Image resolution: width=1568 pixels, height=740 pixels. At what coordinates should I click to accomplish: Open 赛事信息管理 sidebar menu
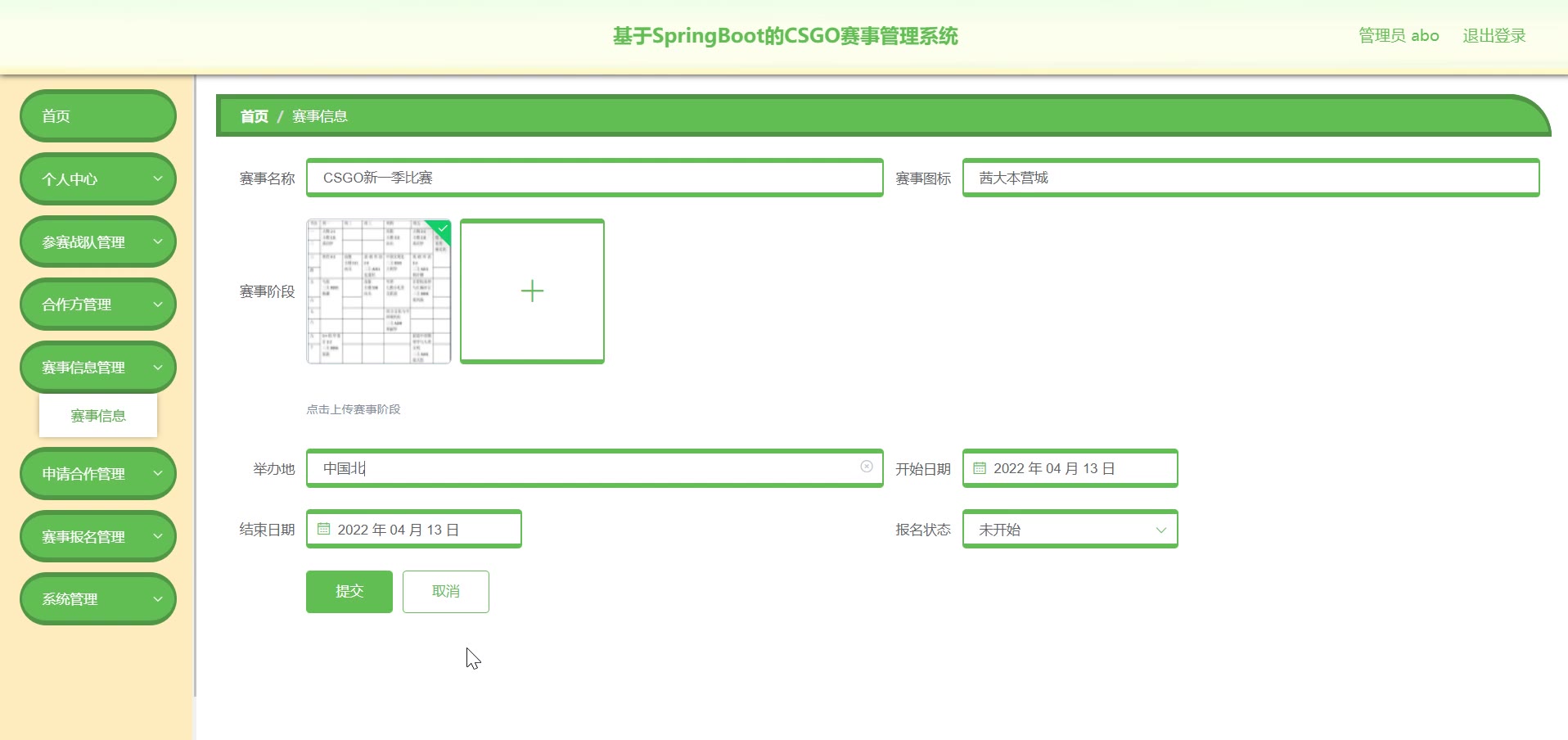pos(98,367)
